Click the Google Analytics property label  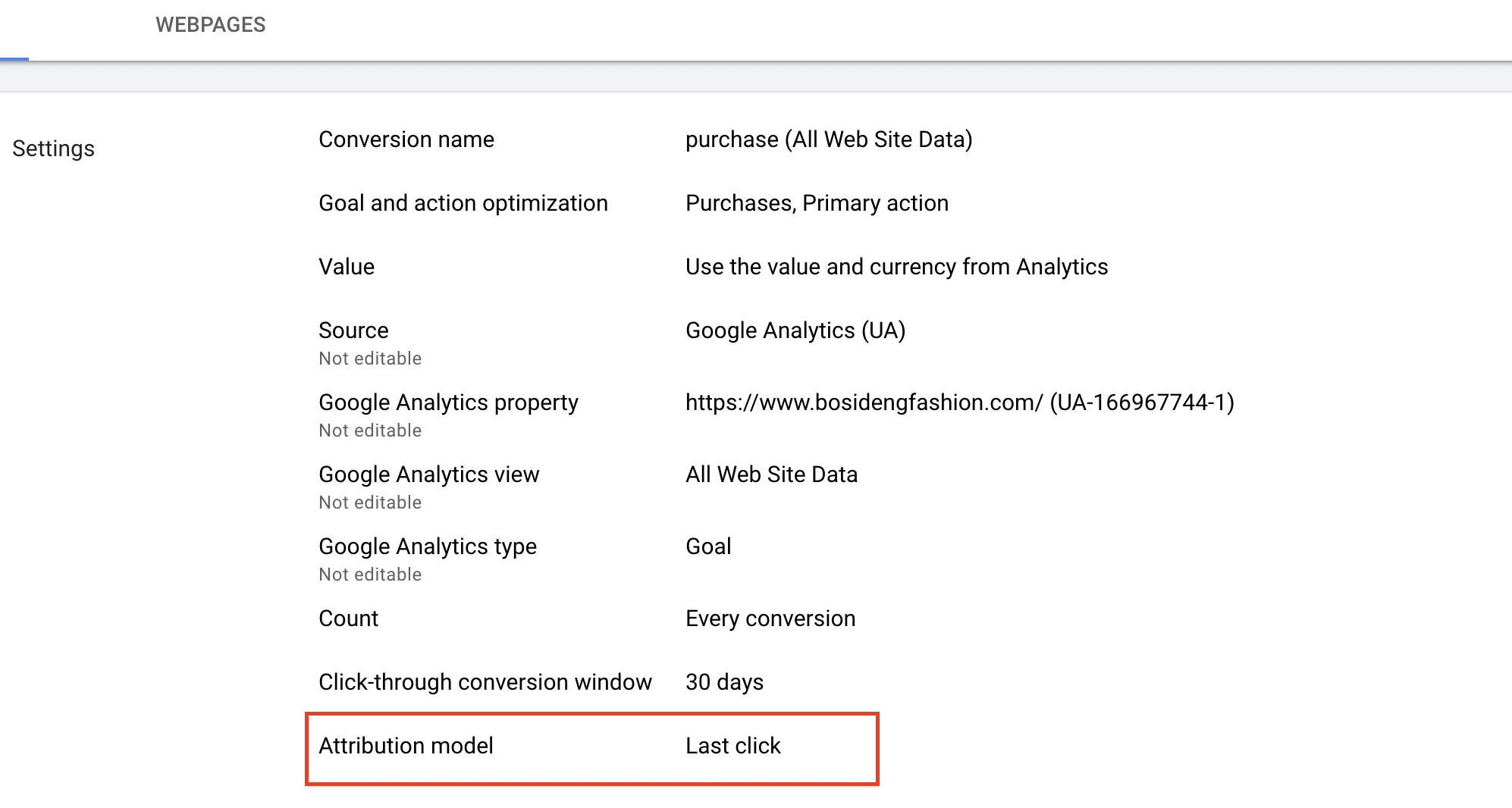(447, 402)
